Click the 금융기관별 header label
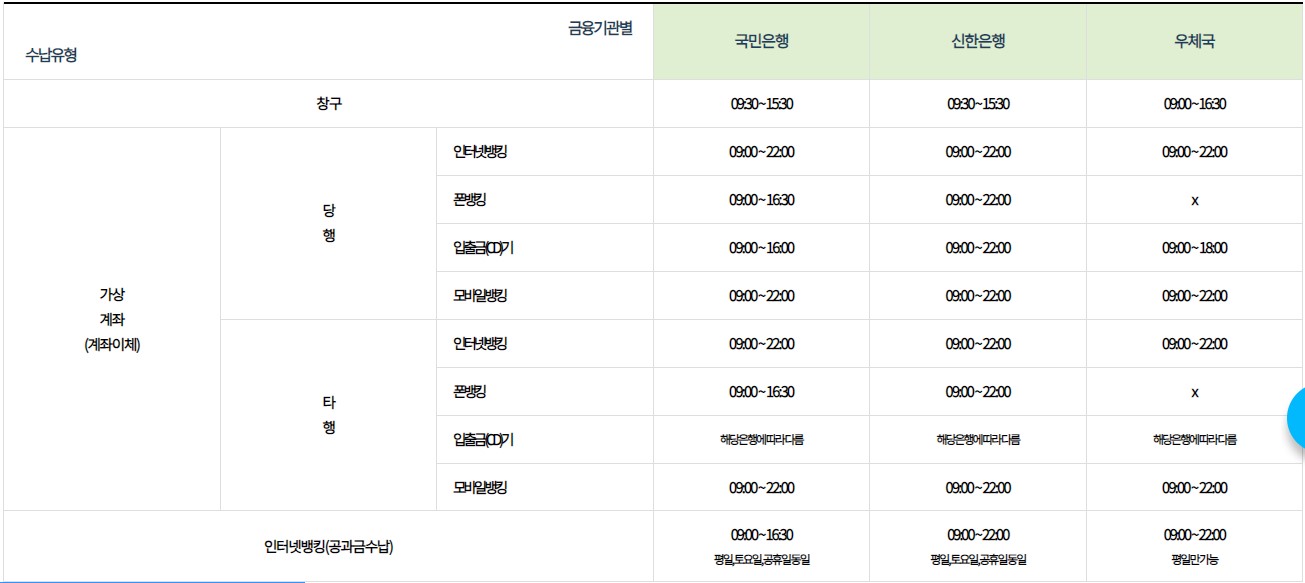This screenshot has height=583, width=1305. 600,28
